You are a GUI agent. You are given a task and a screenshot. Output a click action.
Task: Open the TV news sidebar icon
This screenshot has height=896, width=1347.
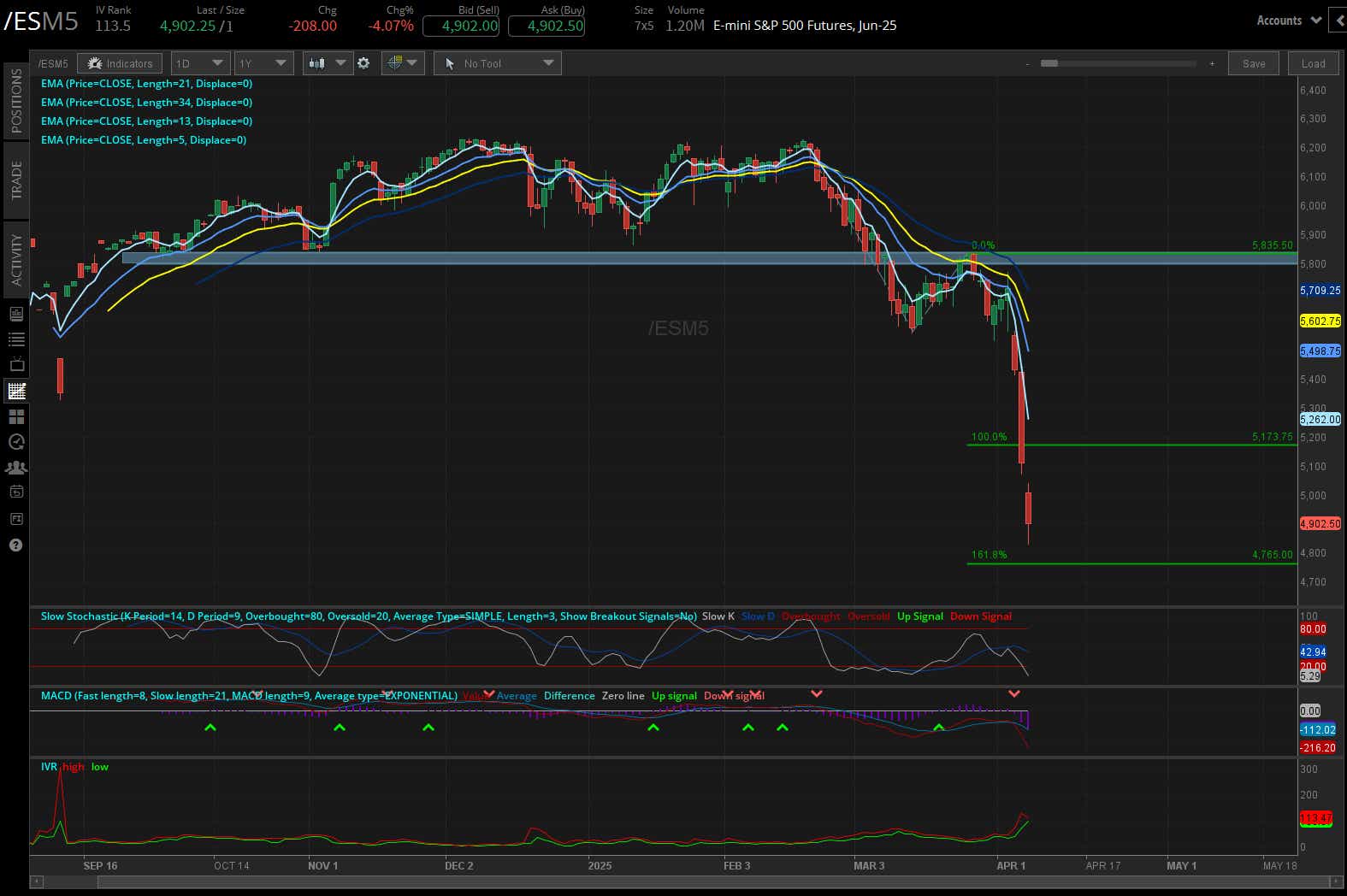[x=16, y=365]
